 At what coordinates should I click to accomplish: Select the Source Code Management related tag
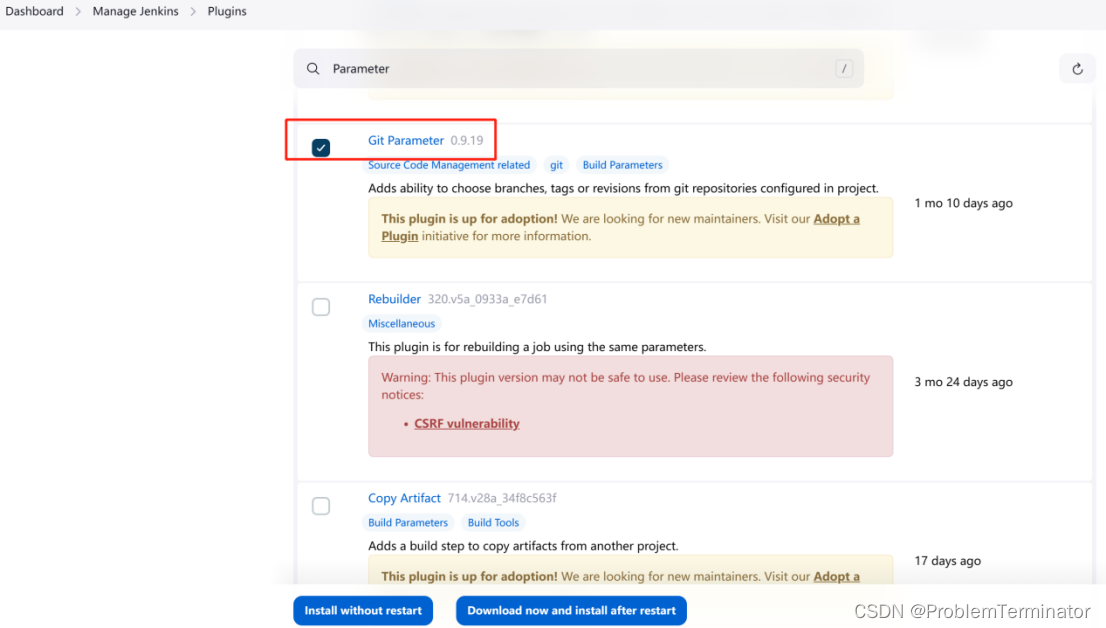449,165
